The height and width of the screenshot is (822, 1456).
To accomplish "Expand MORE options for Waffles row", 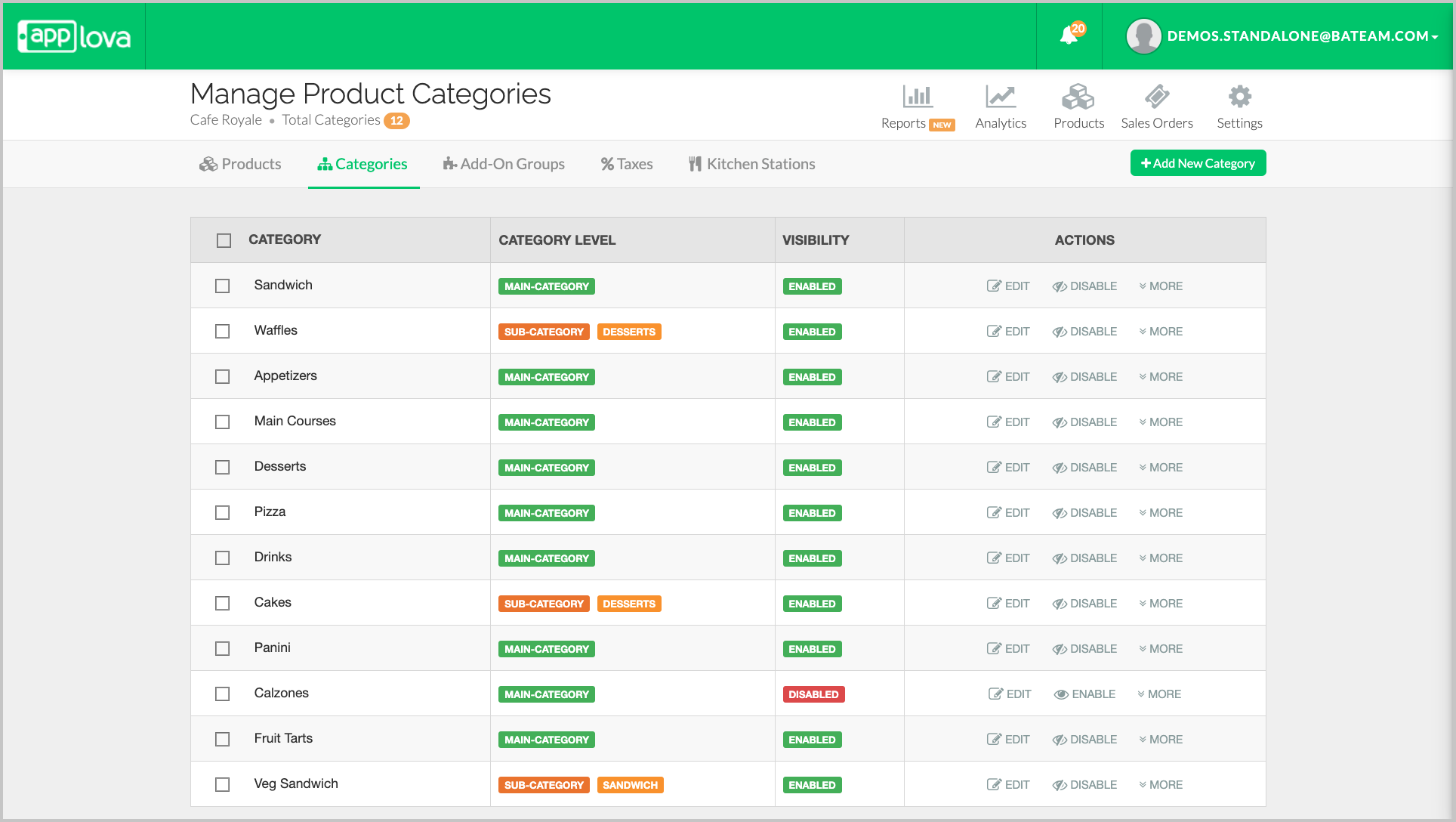I will coord(1161,332).
